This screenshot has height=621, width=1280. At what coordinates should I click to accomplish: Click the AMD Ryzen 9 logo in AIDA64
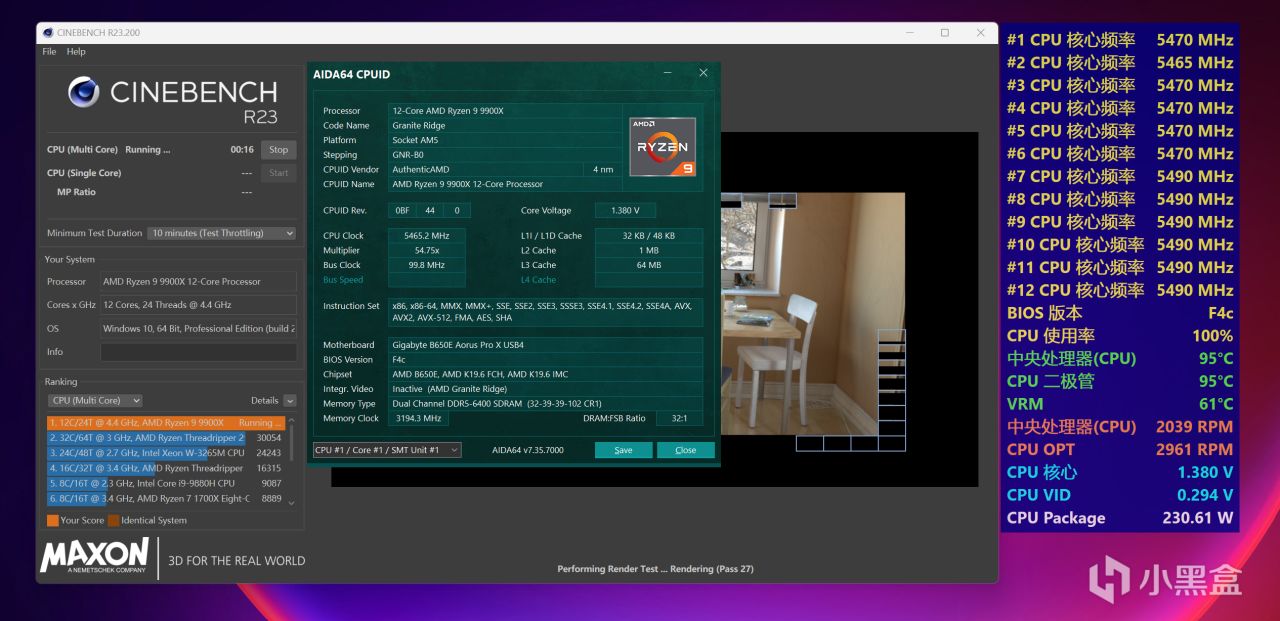point(662,146)
